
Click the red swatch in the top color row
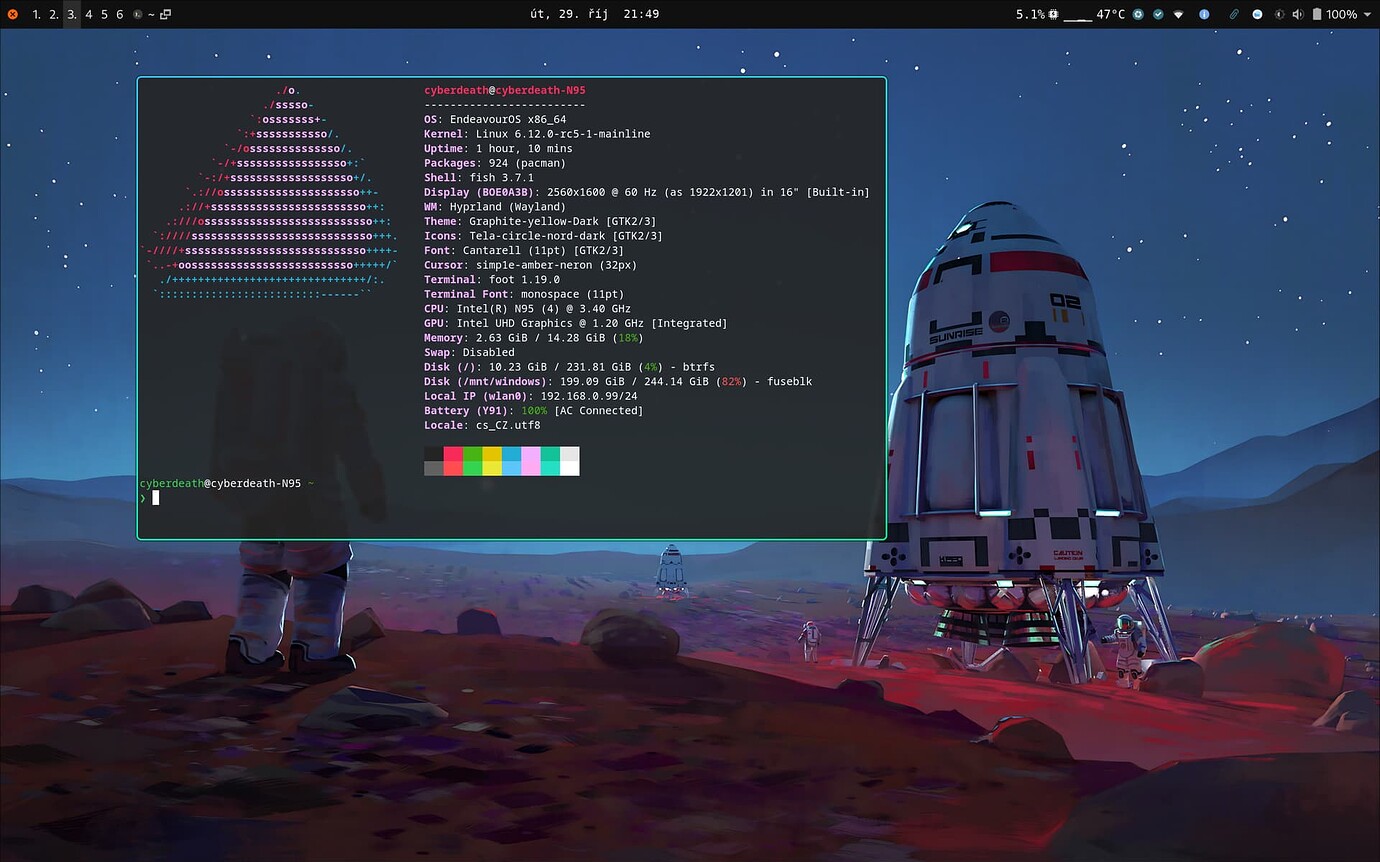tap(453, 454)
